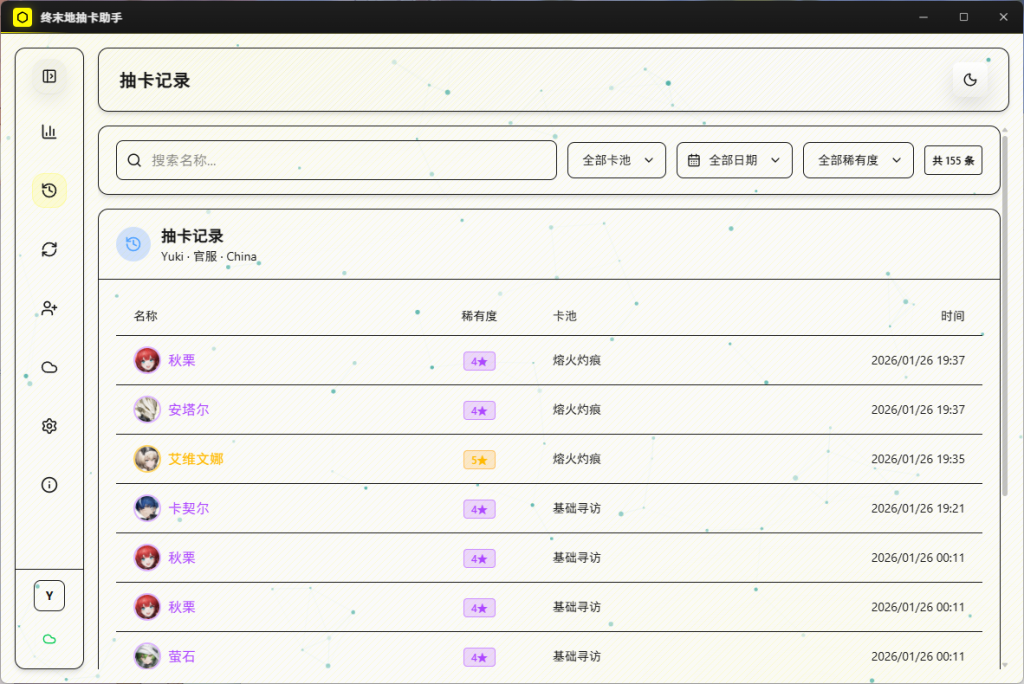
Task: Open the statistics bar chart page
Action: point(49,132)
